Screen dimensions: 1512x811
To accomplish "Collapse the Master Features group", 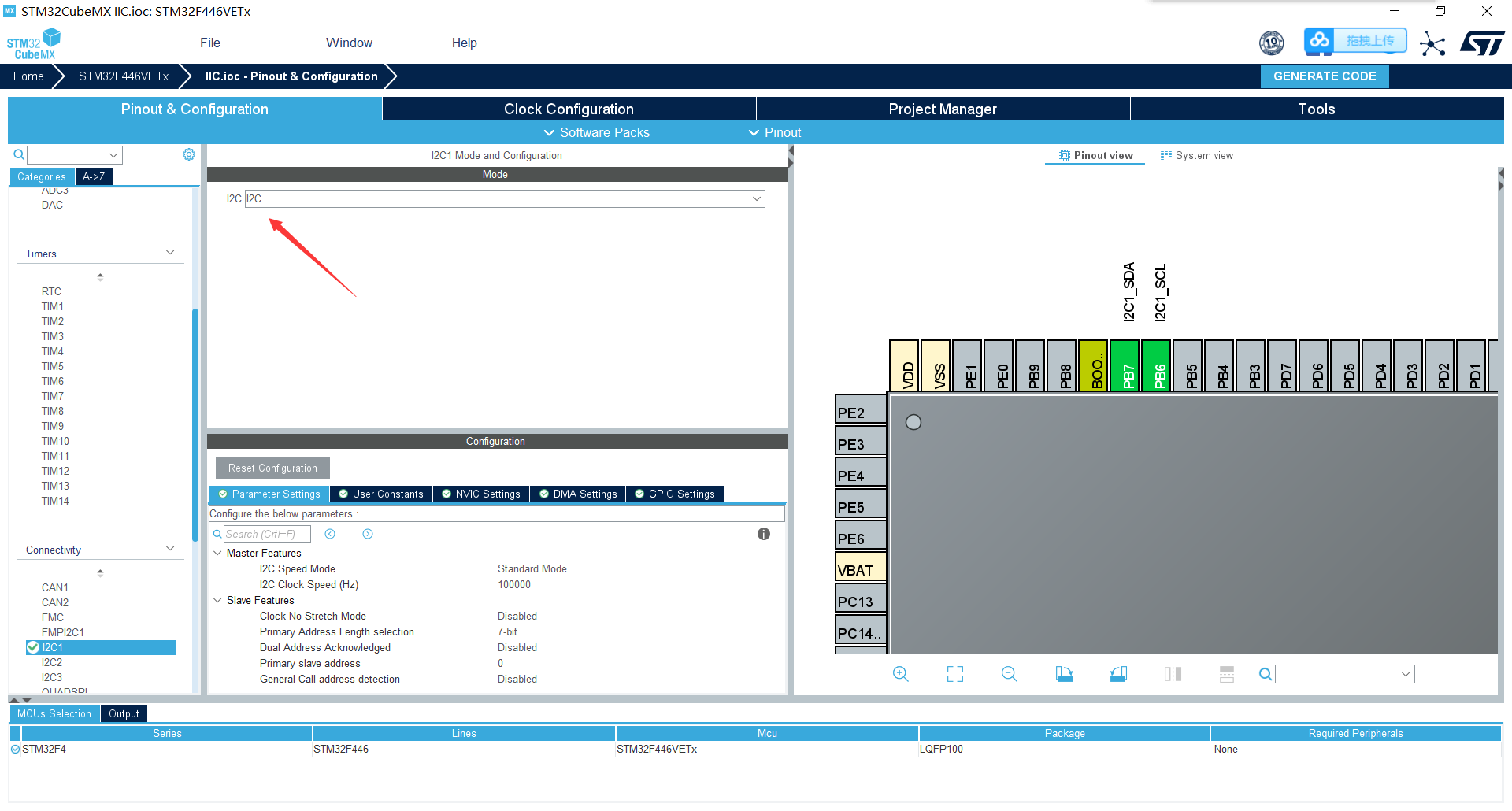I will (x=218, y=553).
